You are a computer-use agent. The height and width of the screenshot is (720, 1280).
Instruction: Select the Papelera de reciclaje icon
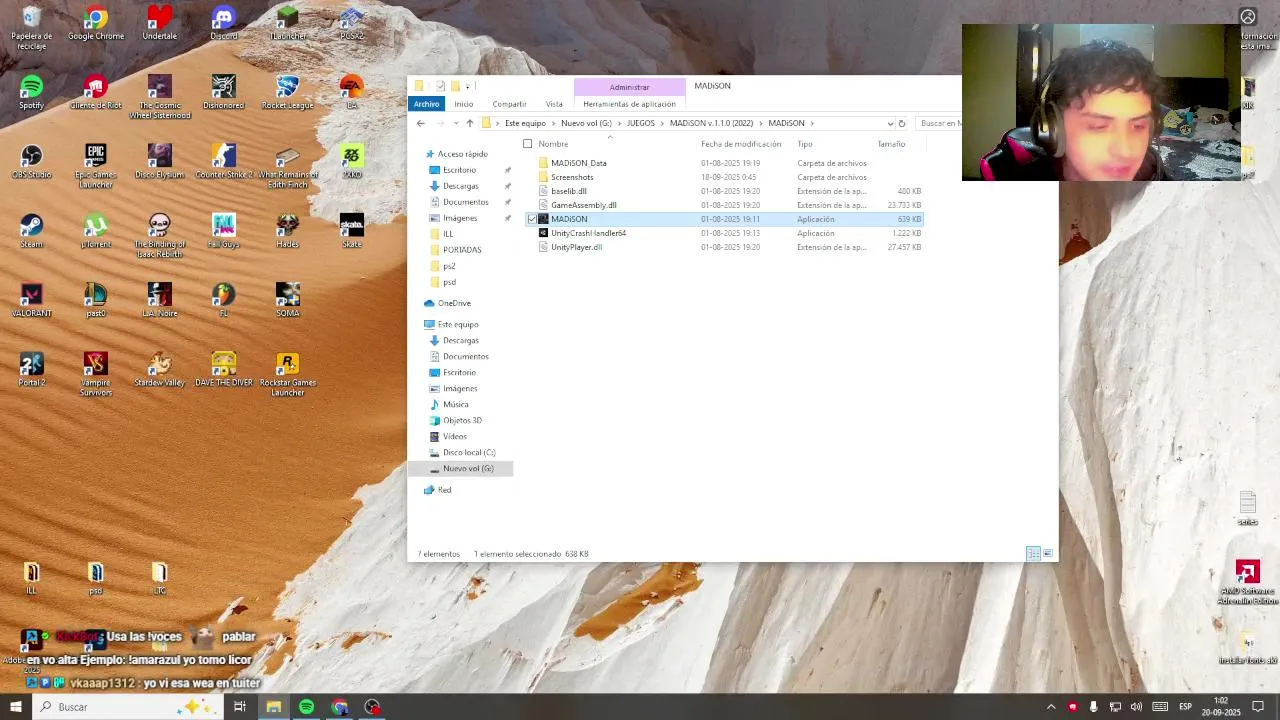point(32,28)
